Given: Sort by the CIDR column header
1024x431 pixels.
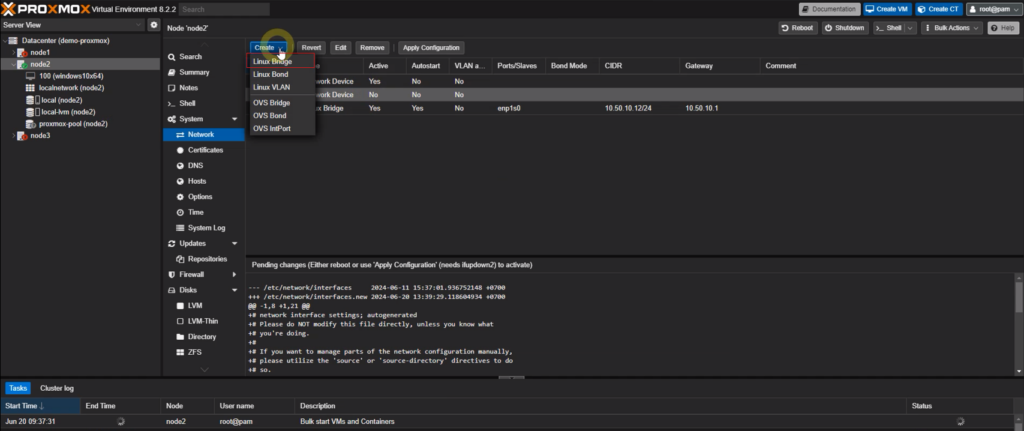Looking at the screenshot, I should point(639,66).
